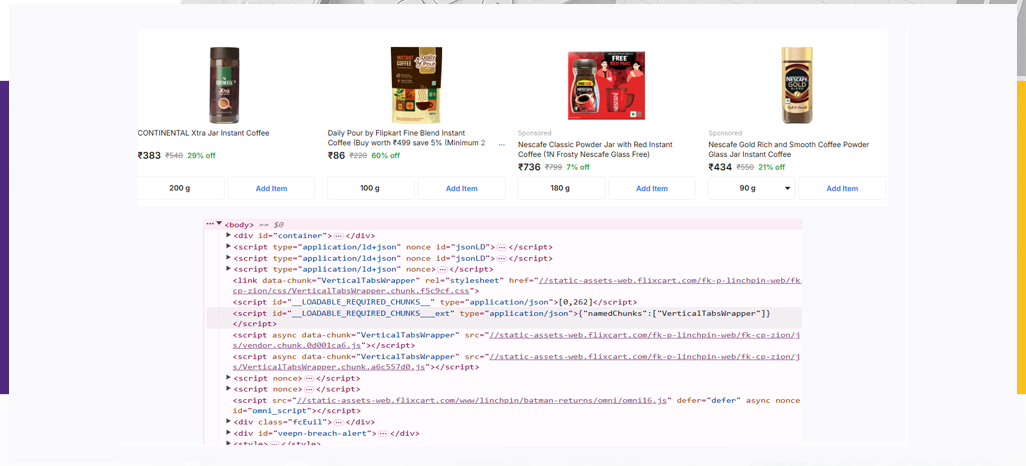Select the Nescafe Gold jar image
Screen dimensions: 1026x466
click(x=797, y=85)
